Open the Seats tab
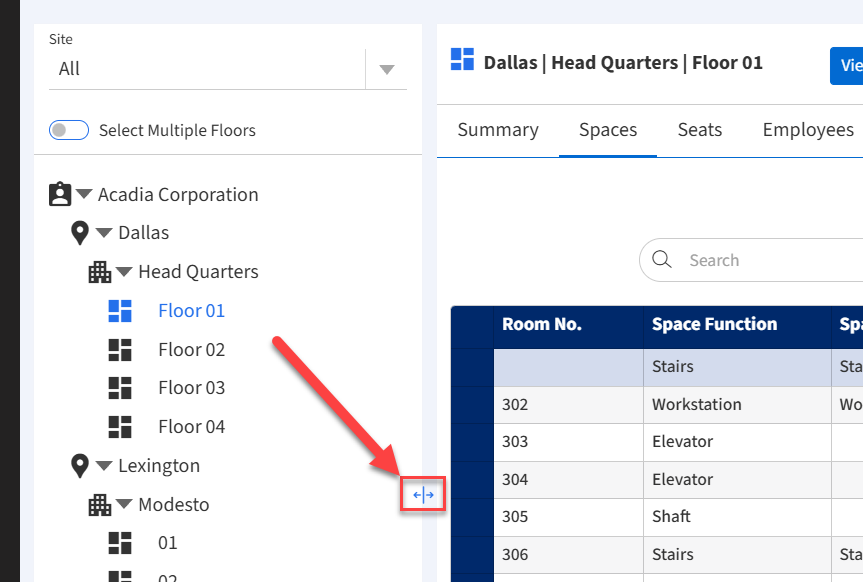863x582 pixels. [700, 130]
